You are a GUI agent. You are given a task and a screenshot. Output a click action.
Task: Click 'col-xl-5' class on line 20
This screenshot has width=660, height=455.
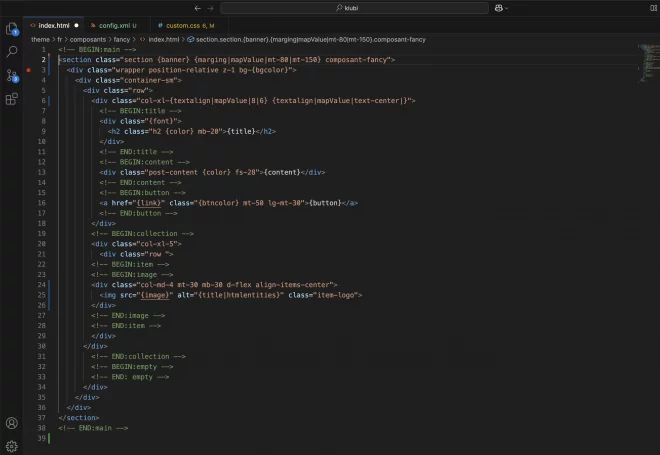coord(159,244)
